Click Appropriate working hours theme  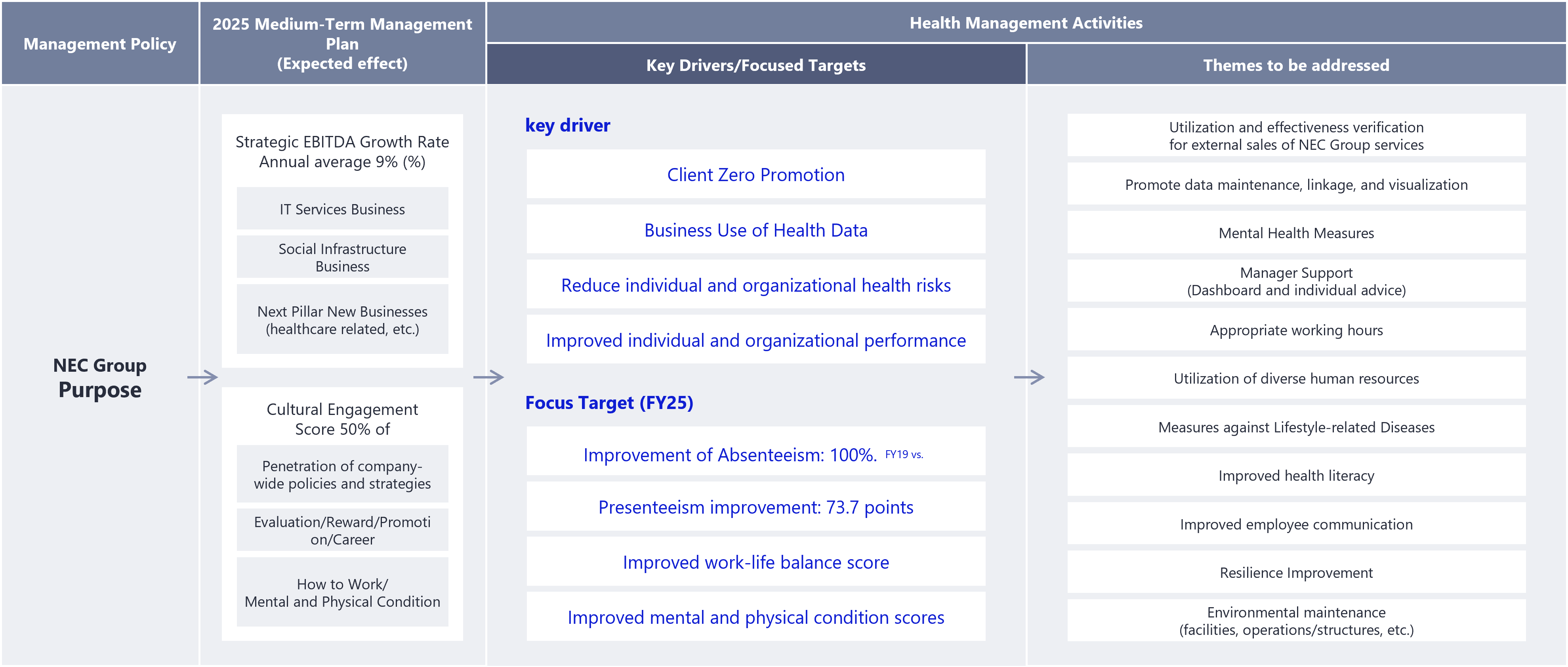pyautogui.click(x=1296, y=330)
